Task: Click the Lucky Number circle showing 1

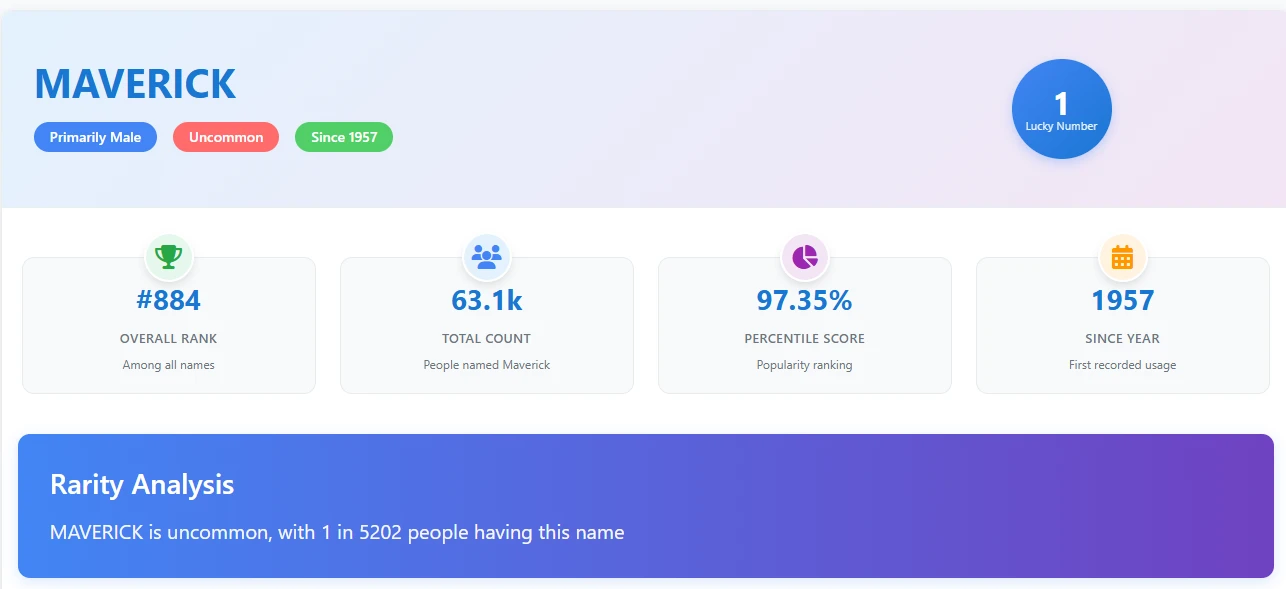Action: 1061,108
